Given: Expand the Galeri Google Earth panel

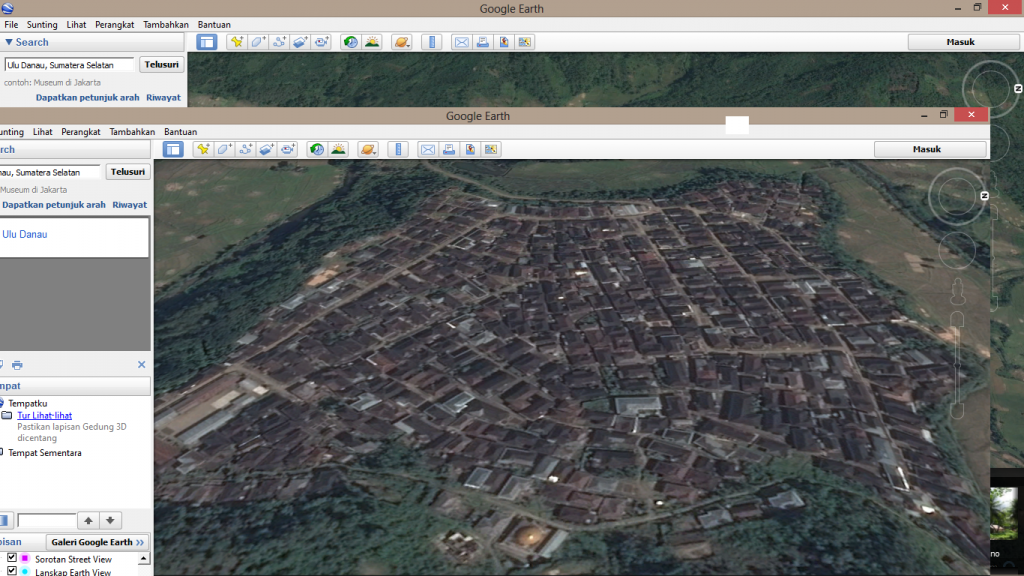Looking at the screenshot, I should click(x=98, y=542).
